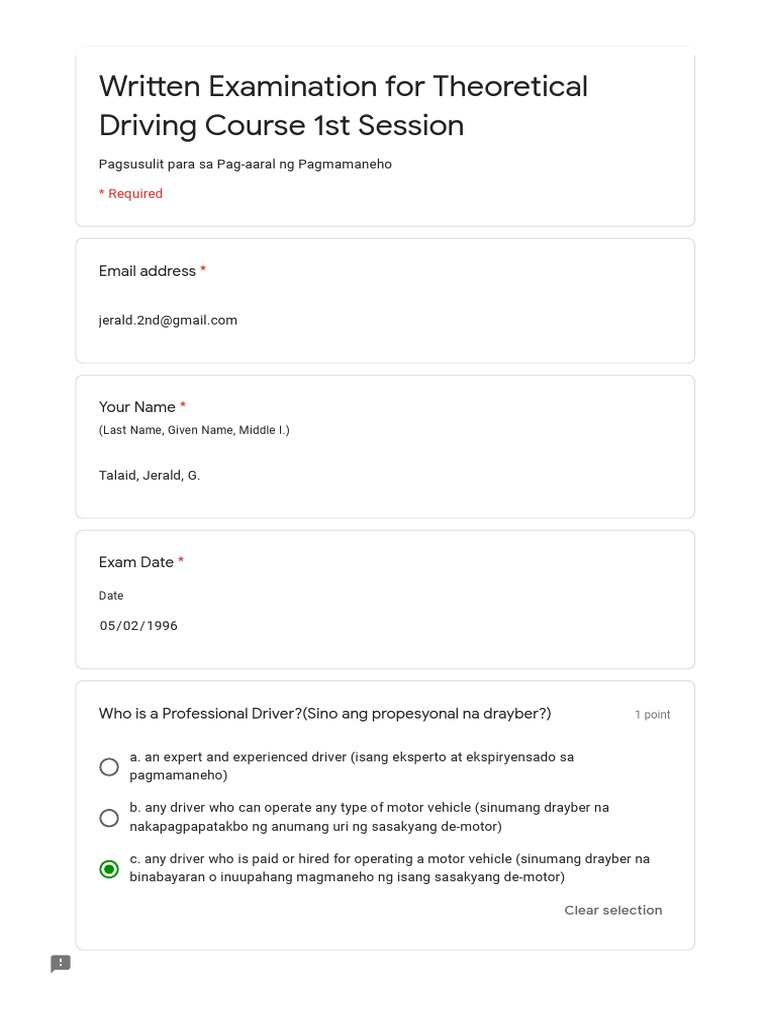Click the expert and experienced driver answer text
The height and width of the screenshot is (1024, 768).
point(352,766)
